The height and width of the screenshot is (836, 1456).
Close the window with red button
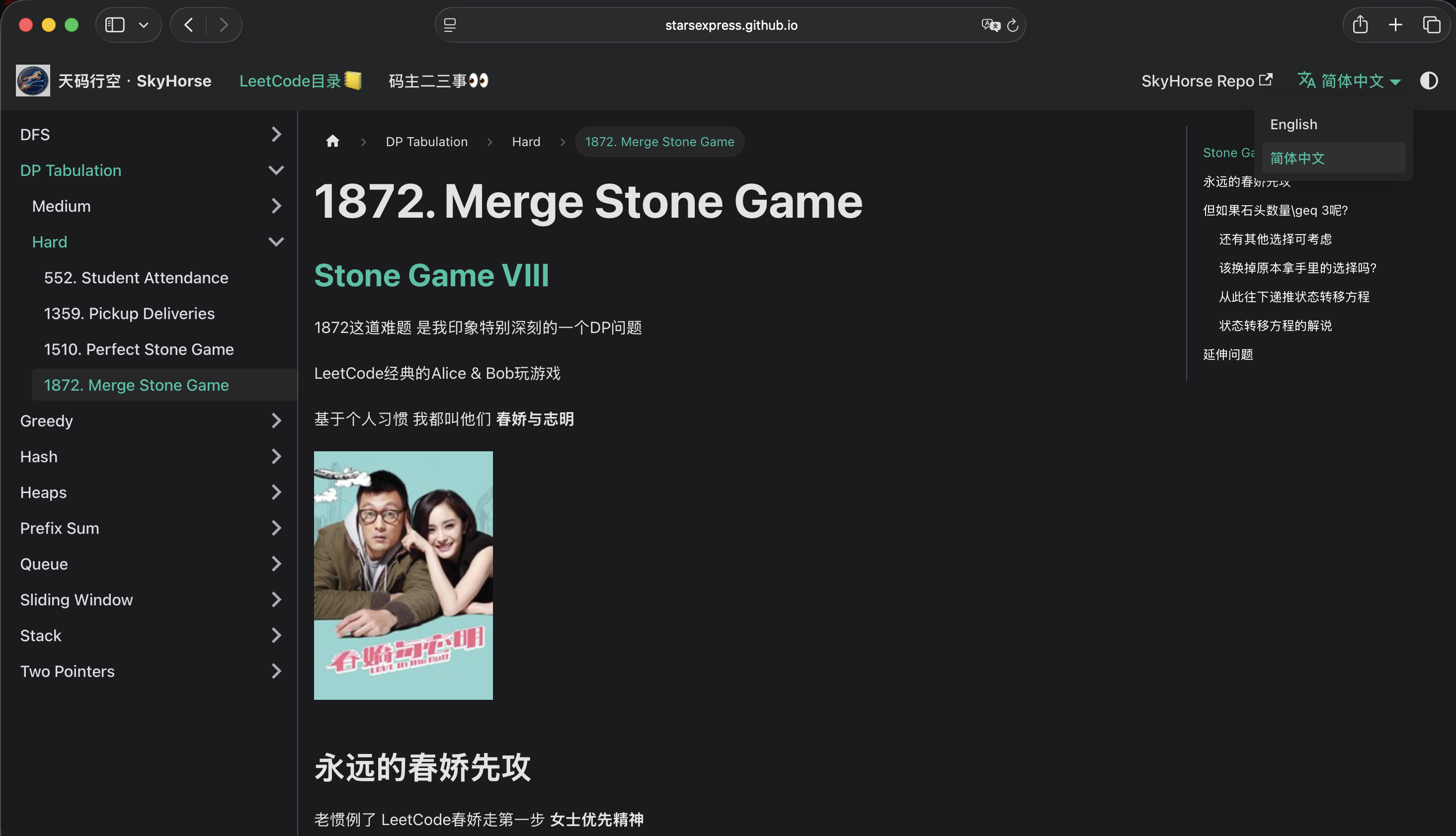26,25
